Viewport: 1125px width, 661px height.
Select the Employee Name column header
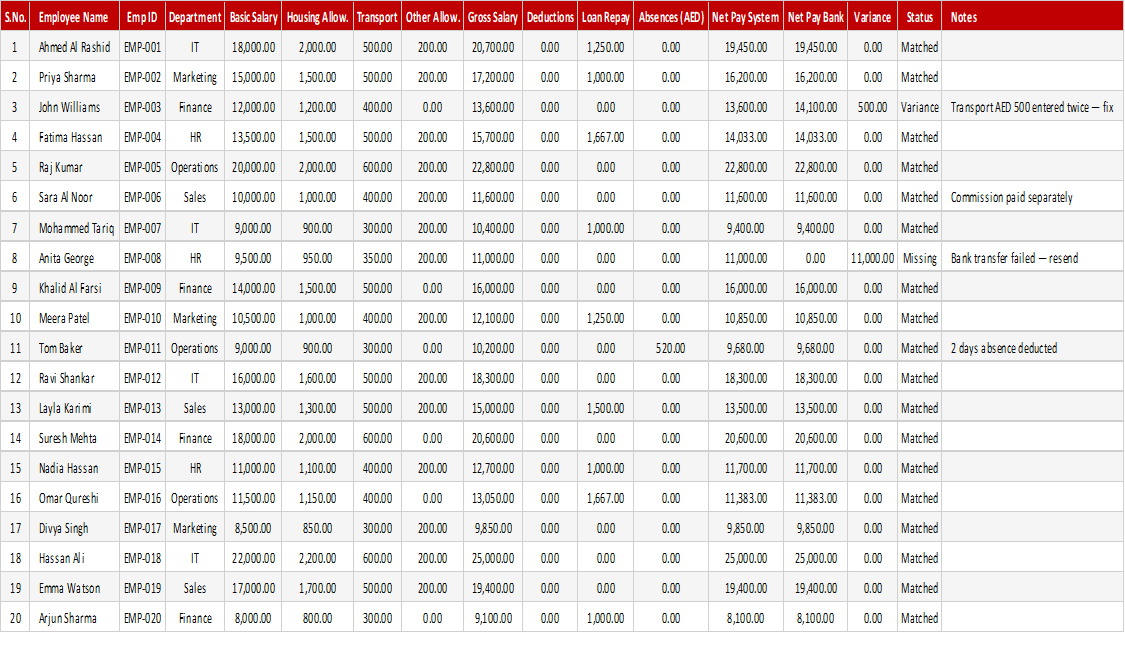73,17
